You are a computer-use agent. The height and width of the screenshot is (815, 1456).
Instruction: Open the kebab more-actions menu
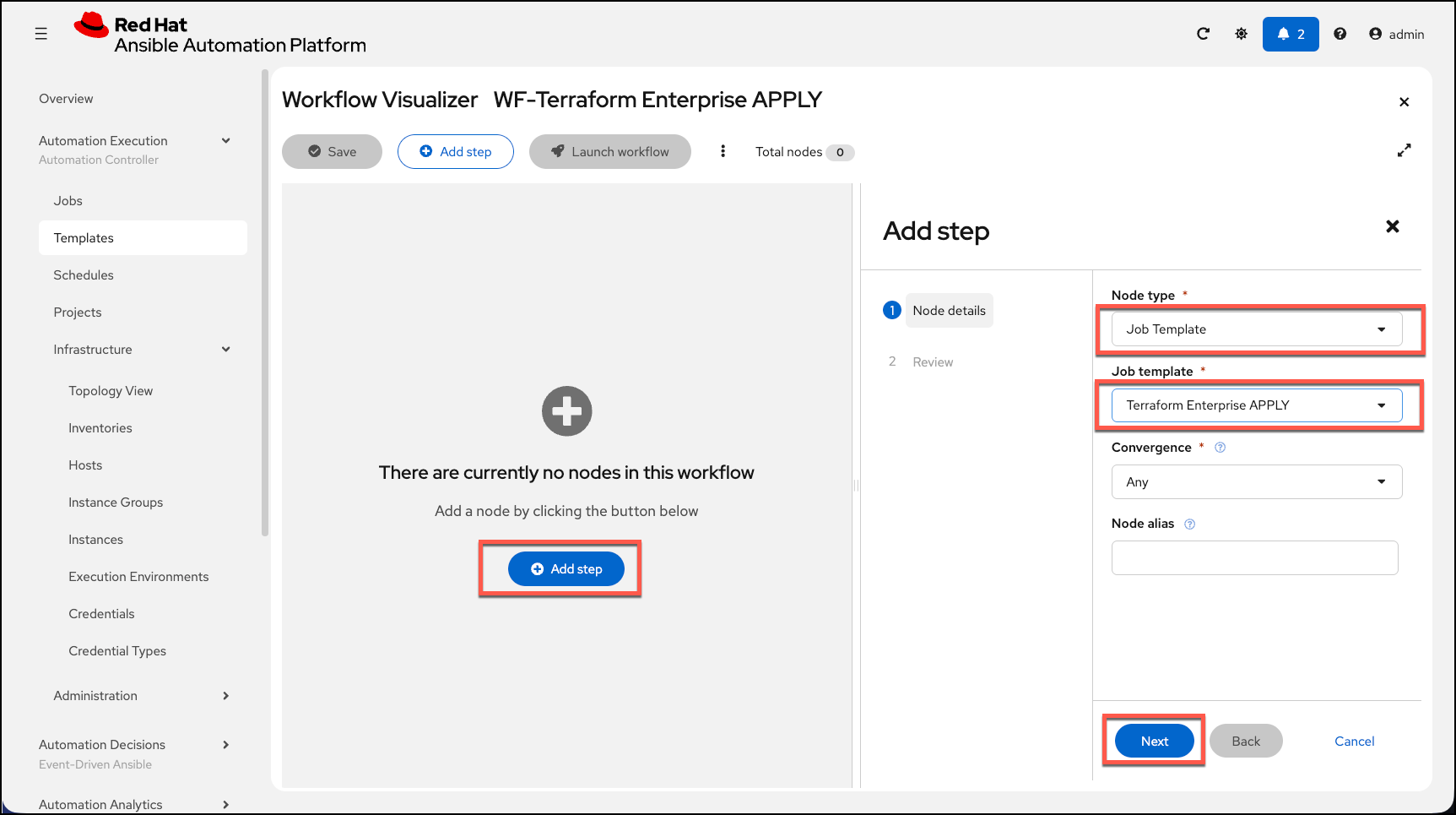[723, 151]
